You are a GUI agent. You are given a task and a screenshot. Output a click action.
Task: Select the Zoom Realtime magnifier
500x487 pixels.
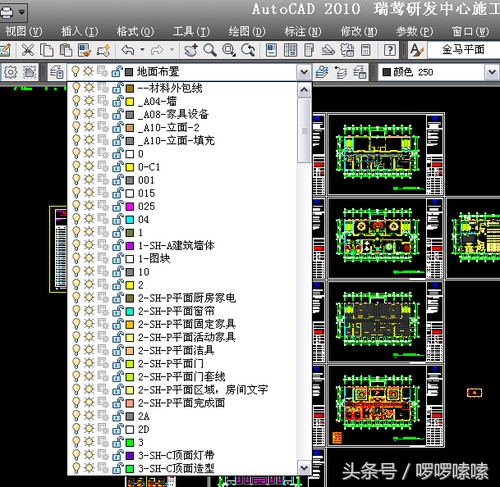pyautogui.click(x=210, y=50)
